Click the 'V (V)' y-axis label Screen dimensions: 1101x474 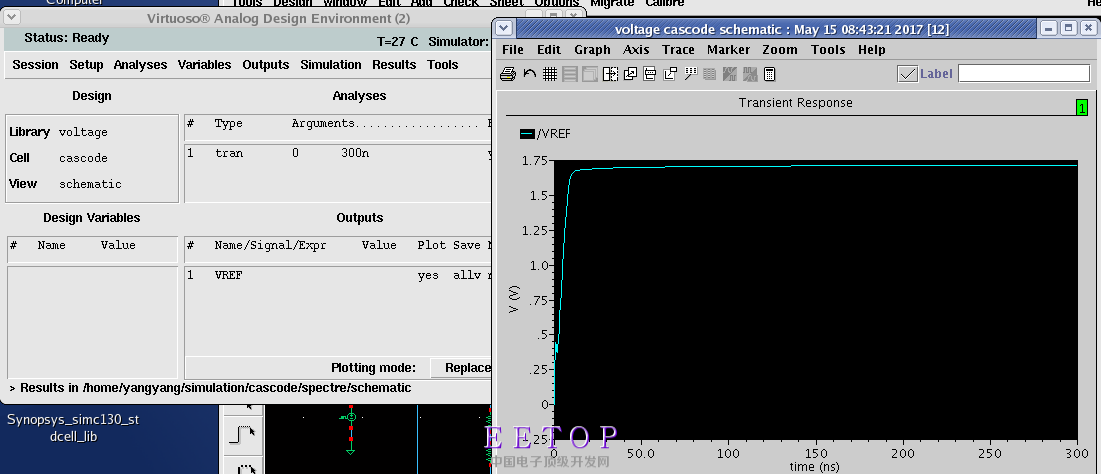point(514,298)
